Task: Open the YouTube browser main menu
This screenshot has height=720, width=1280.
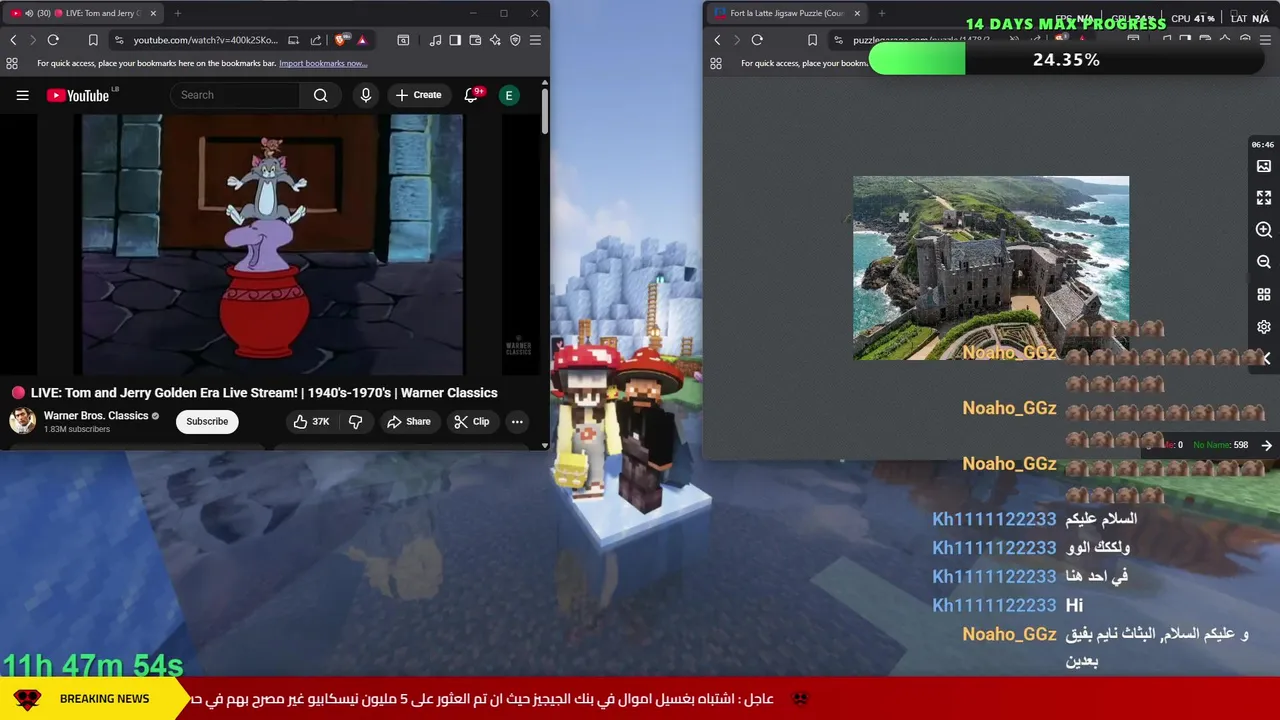Action: coord(535,40)
